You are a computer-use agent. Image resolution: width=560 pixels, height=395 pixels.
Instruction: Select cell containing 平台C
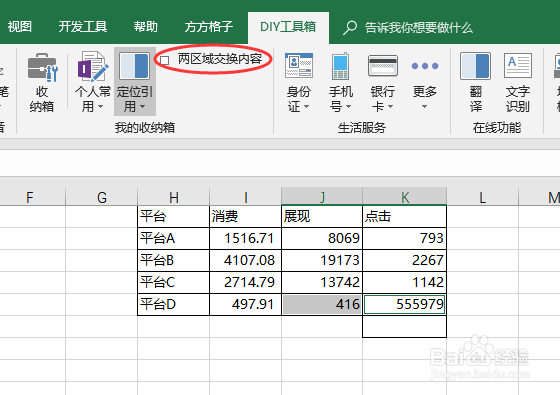[x=174, y=282]
